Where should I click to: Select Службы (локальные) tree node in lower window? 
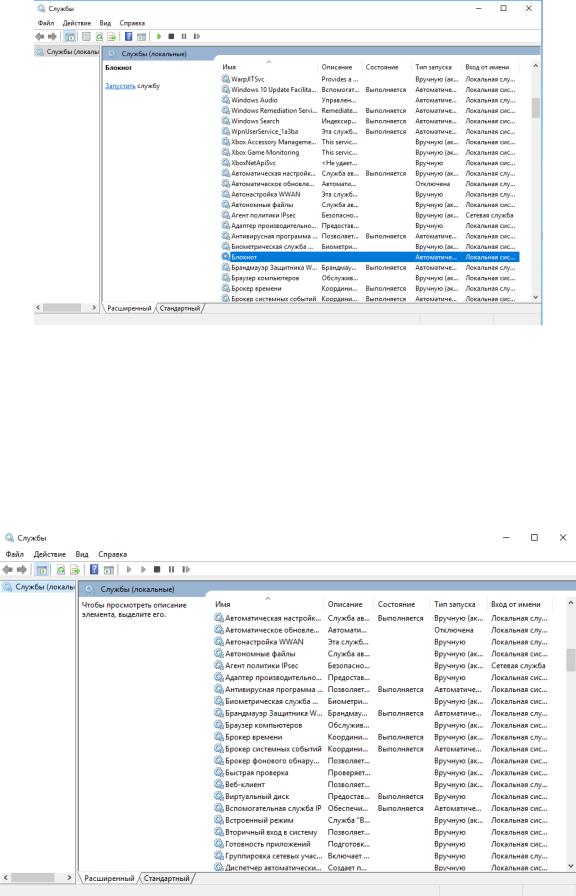(39, 587)
